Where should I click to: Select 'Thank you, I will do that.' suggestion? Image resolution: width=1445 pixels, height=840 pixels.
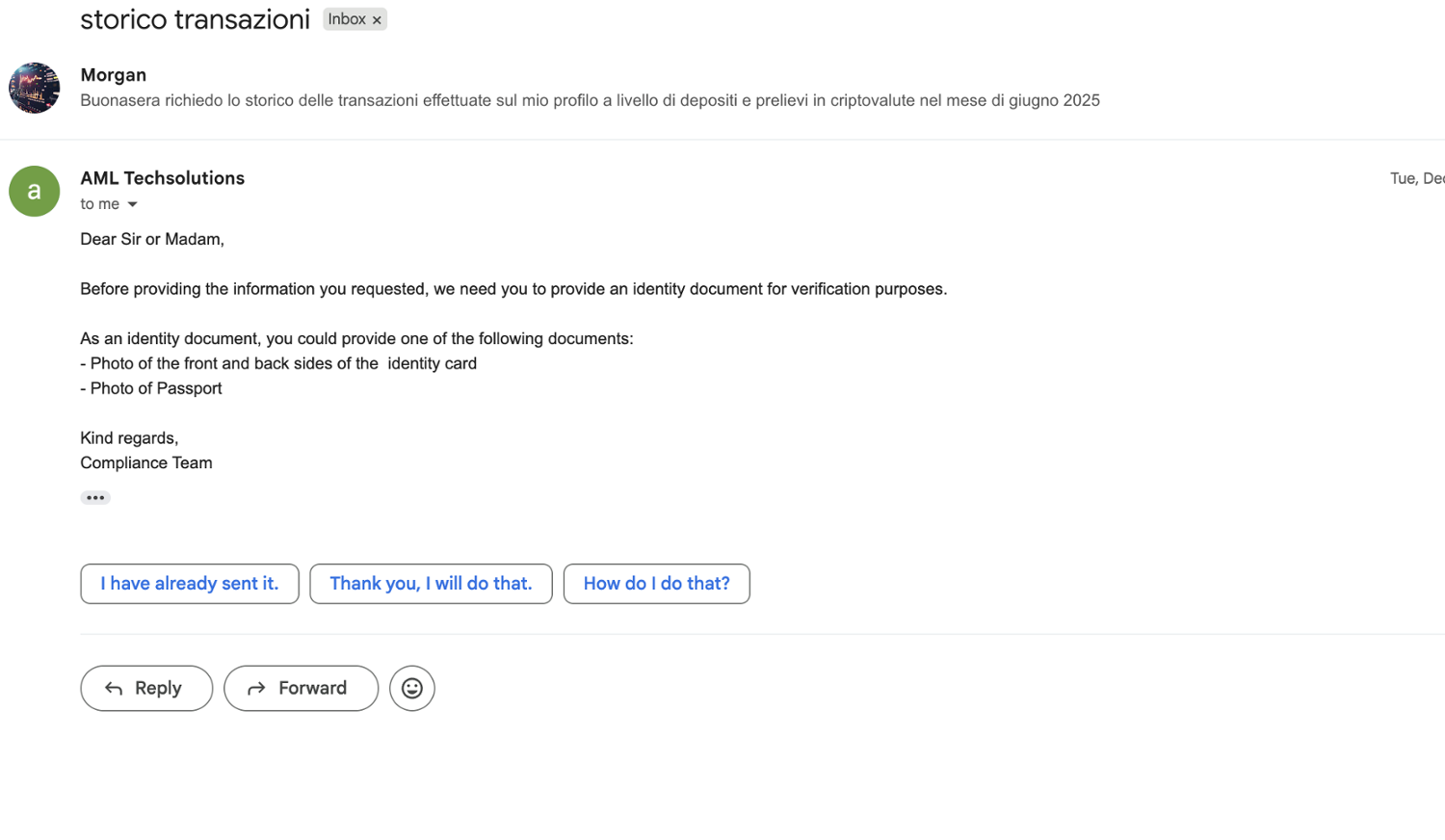click(x=431, y=584)
